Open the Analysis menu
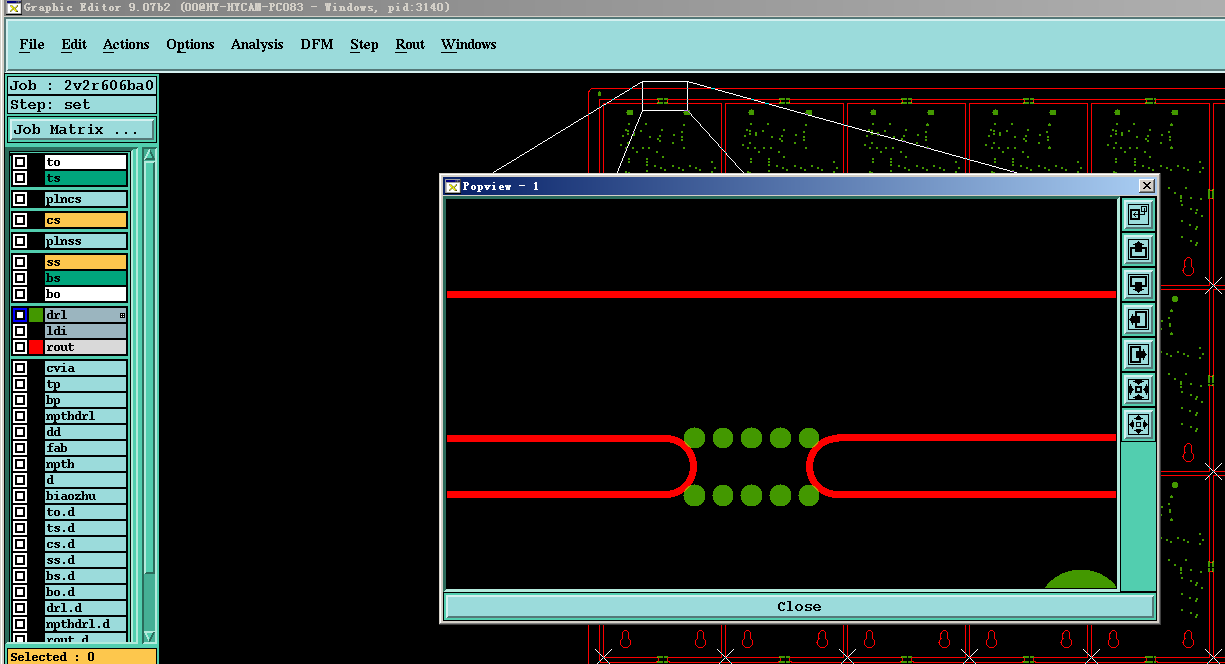 tap(257, 44)
